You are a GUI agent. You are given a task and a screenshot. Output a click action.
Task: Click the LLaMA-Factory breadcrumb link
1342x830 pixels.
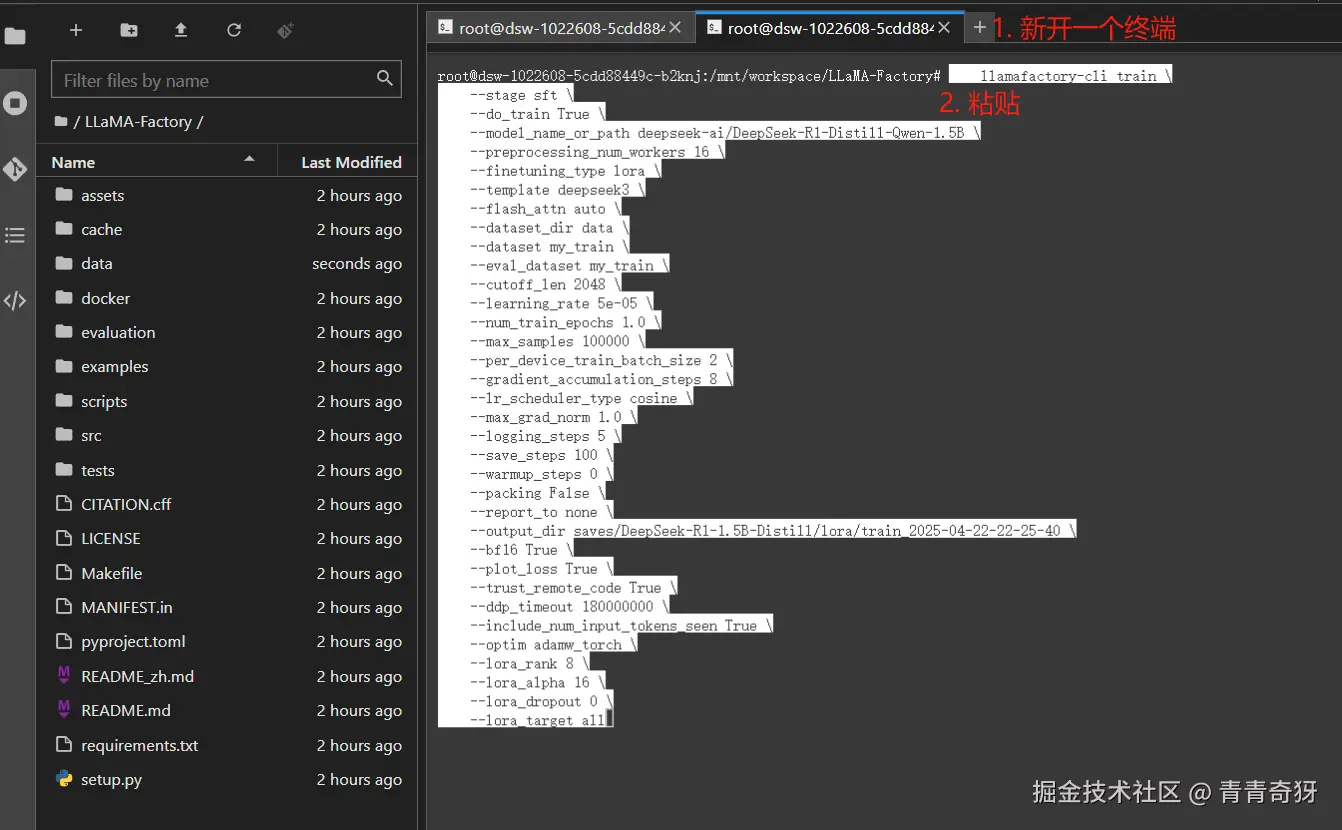point(138,122)
